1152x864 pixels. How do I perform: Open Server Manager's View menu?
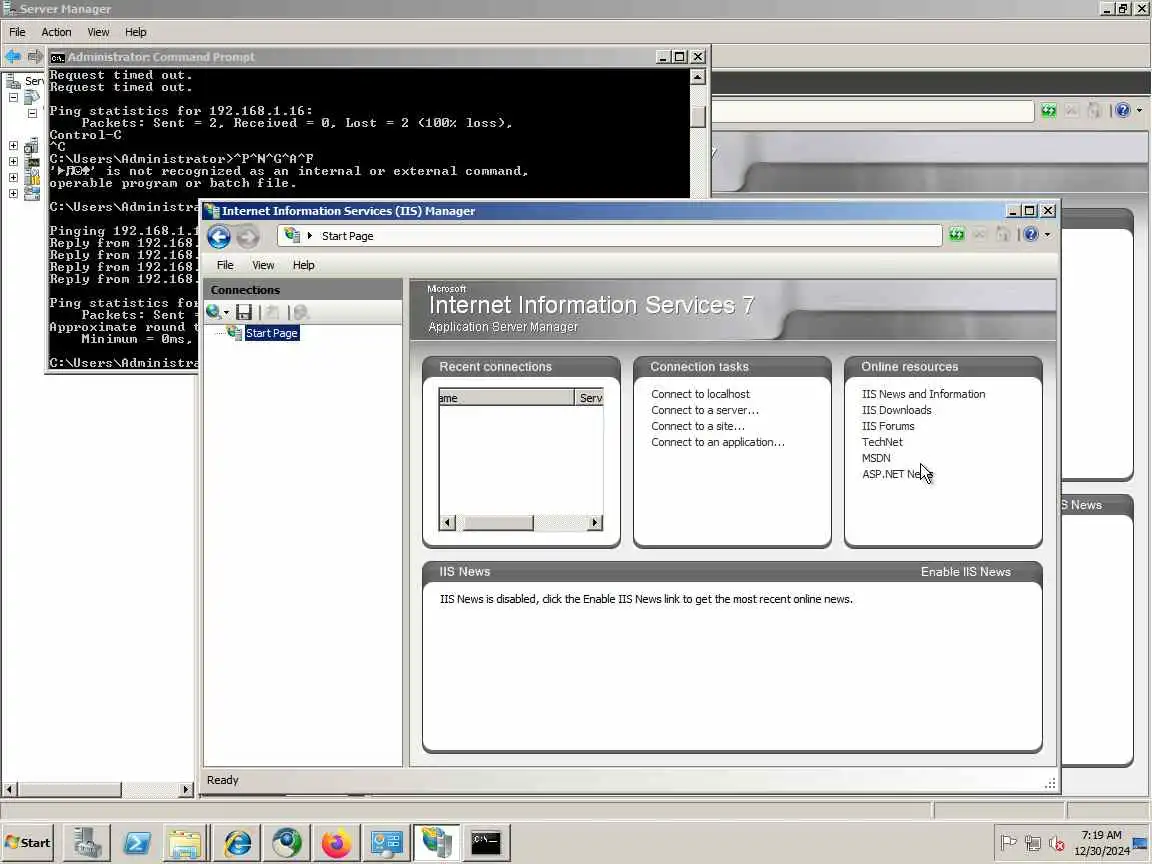coord(98,32)
